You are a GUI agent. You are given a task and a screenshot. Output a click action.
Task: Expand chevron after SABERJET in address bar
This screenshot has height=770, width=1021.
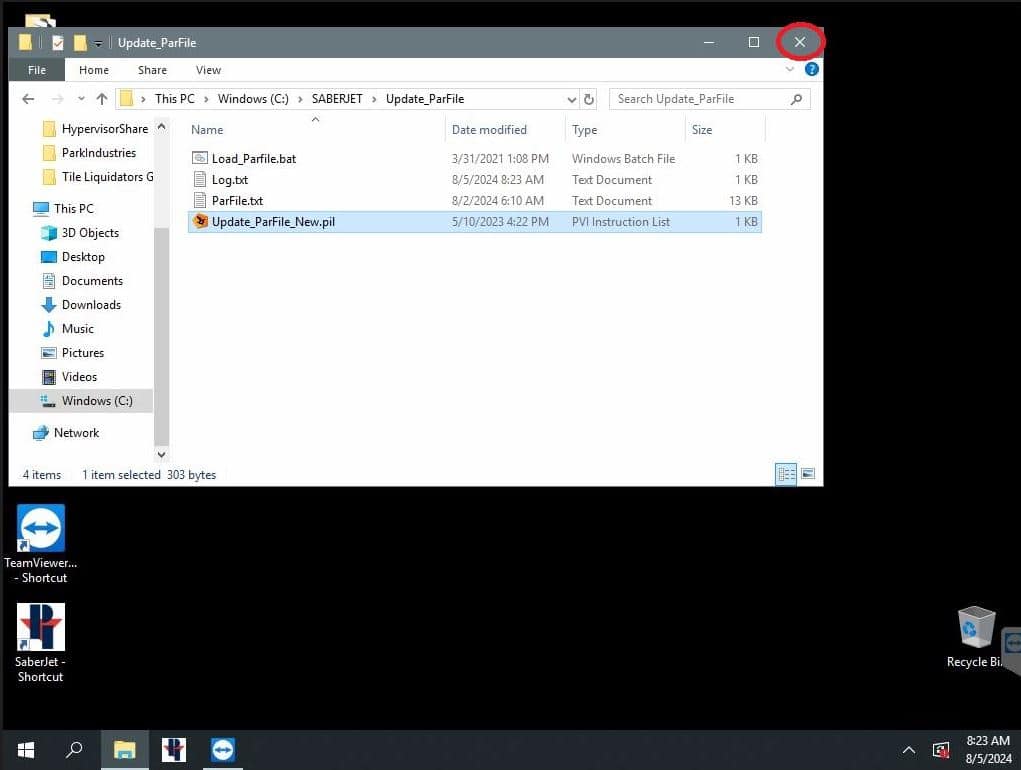click(374, 99)
